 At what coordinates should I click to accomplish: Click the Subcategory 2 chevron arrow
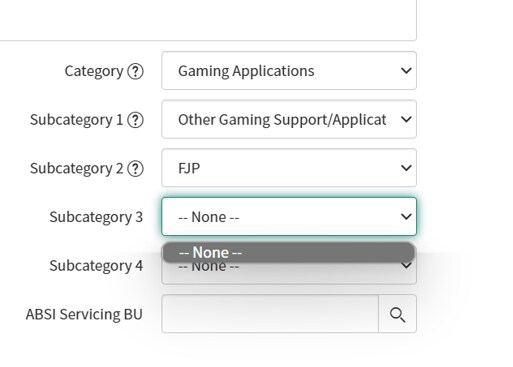[406, 168]
